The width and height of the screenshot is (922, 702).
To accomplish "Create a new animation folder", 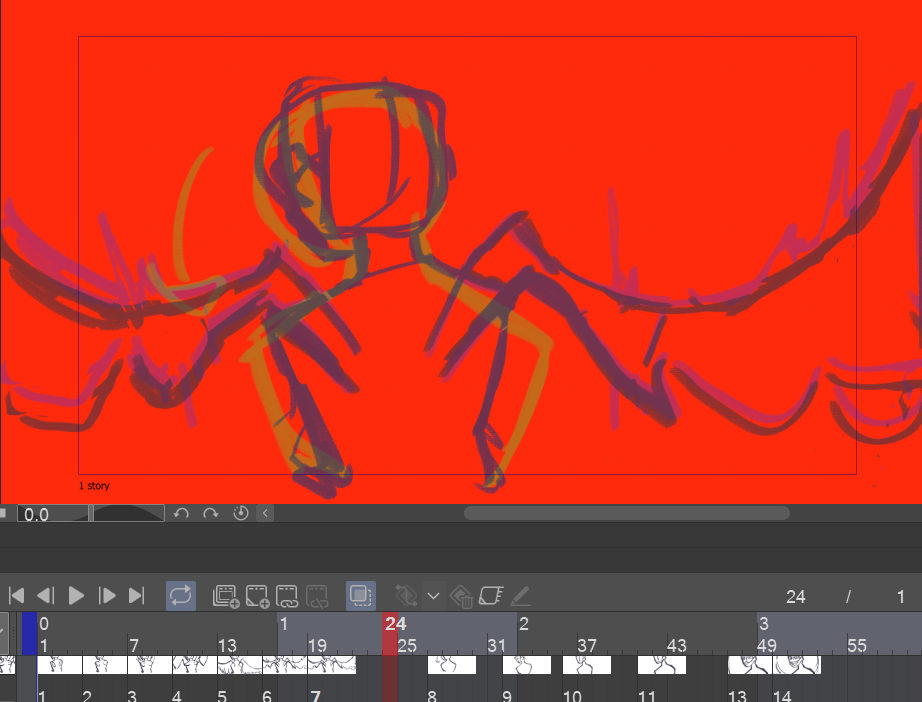I will tap(226, 596).
